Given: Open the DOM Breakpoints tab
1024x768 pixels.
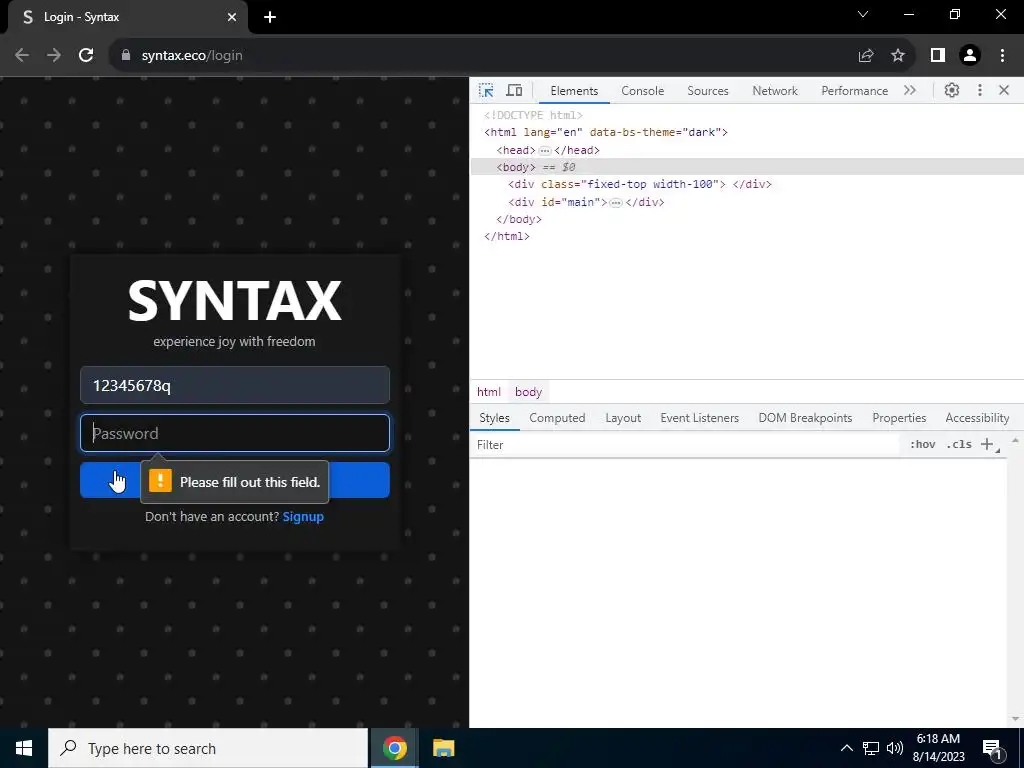Looking at the screenshot, I should [805, 418].
